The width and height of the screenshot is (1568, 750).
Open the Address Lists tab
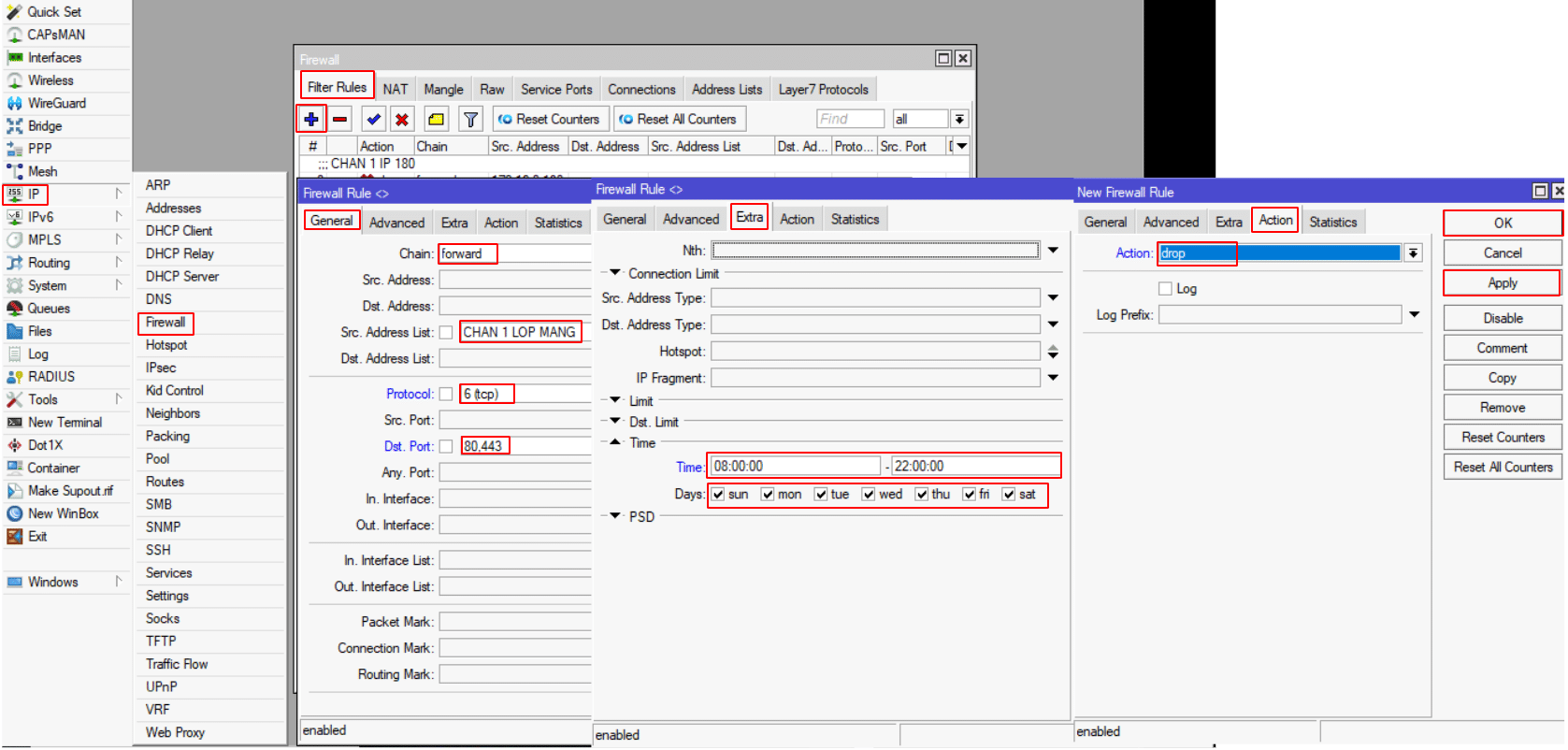[726, 89]
